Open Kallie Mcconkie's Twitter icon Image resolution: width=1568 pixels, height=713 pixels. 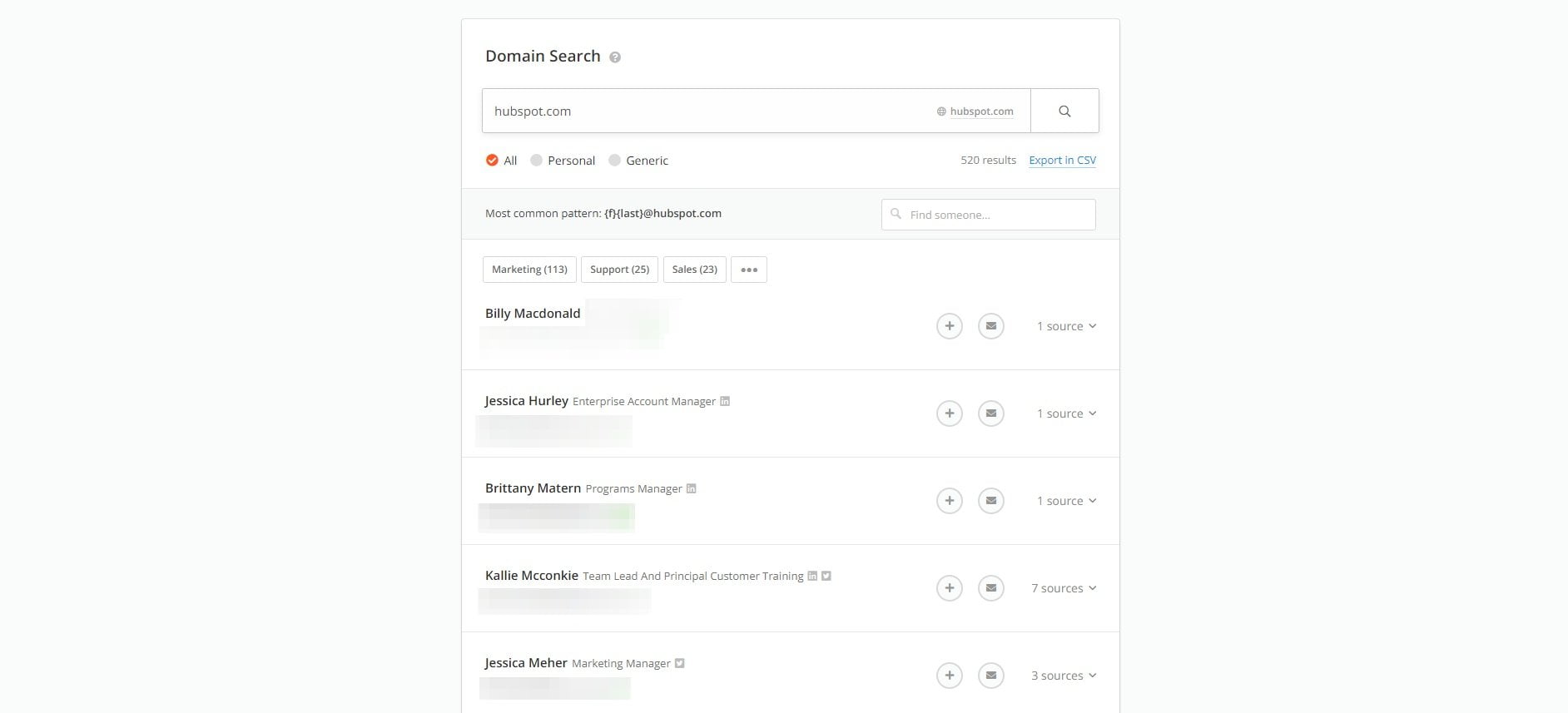click(x=826, y=576)
